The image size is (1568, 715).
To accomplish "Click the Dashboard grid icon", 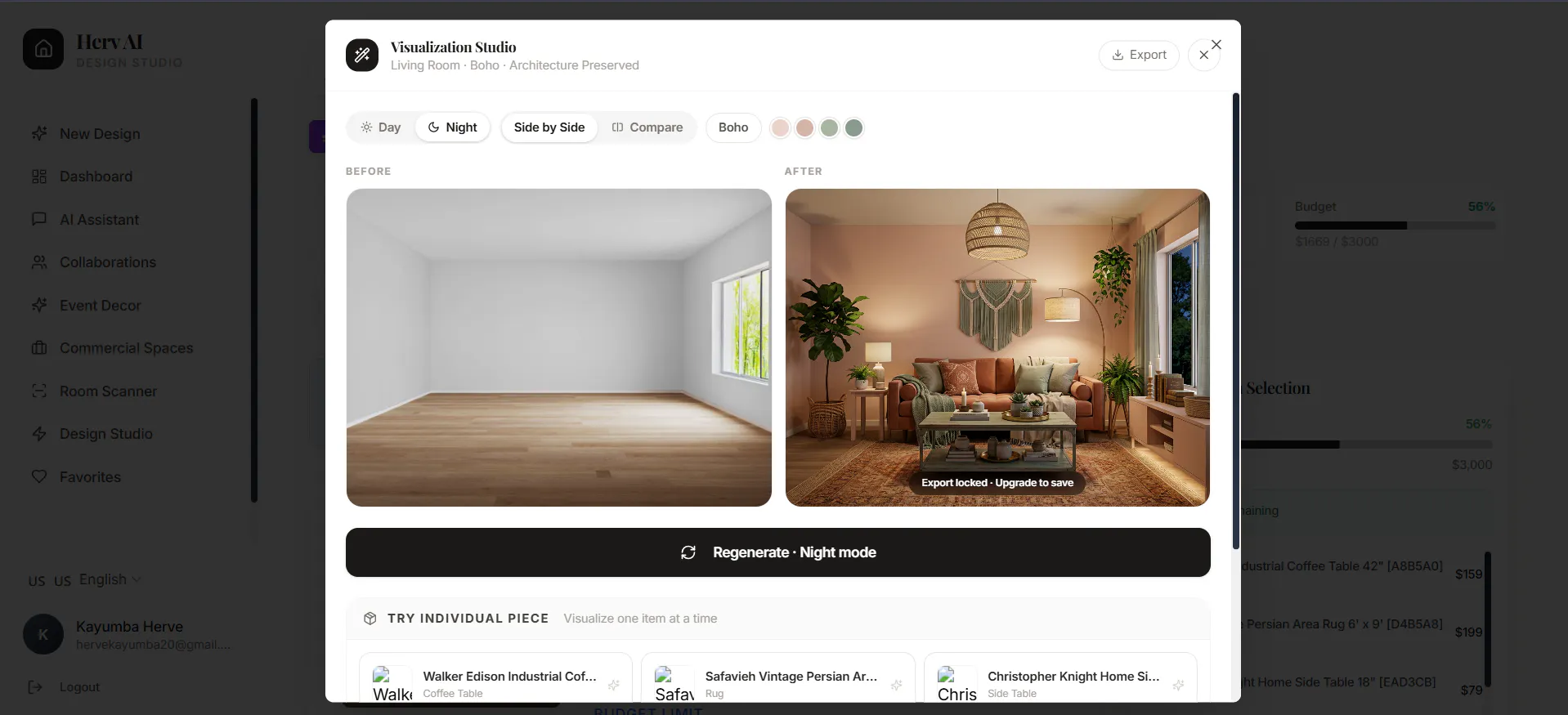I will click(39, 177).
